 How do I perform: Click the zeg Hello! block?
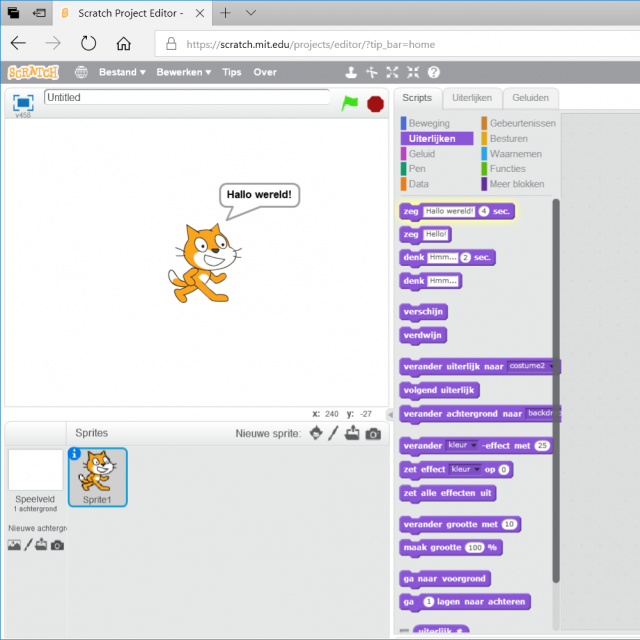tap(425, 235)
